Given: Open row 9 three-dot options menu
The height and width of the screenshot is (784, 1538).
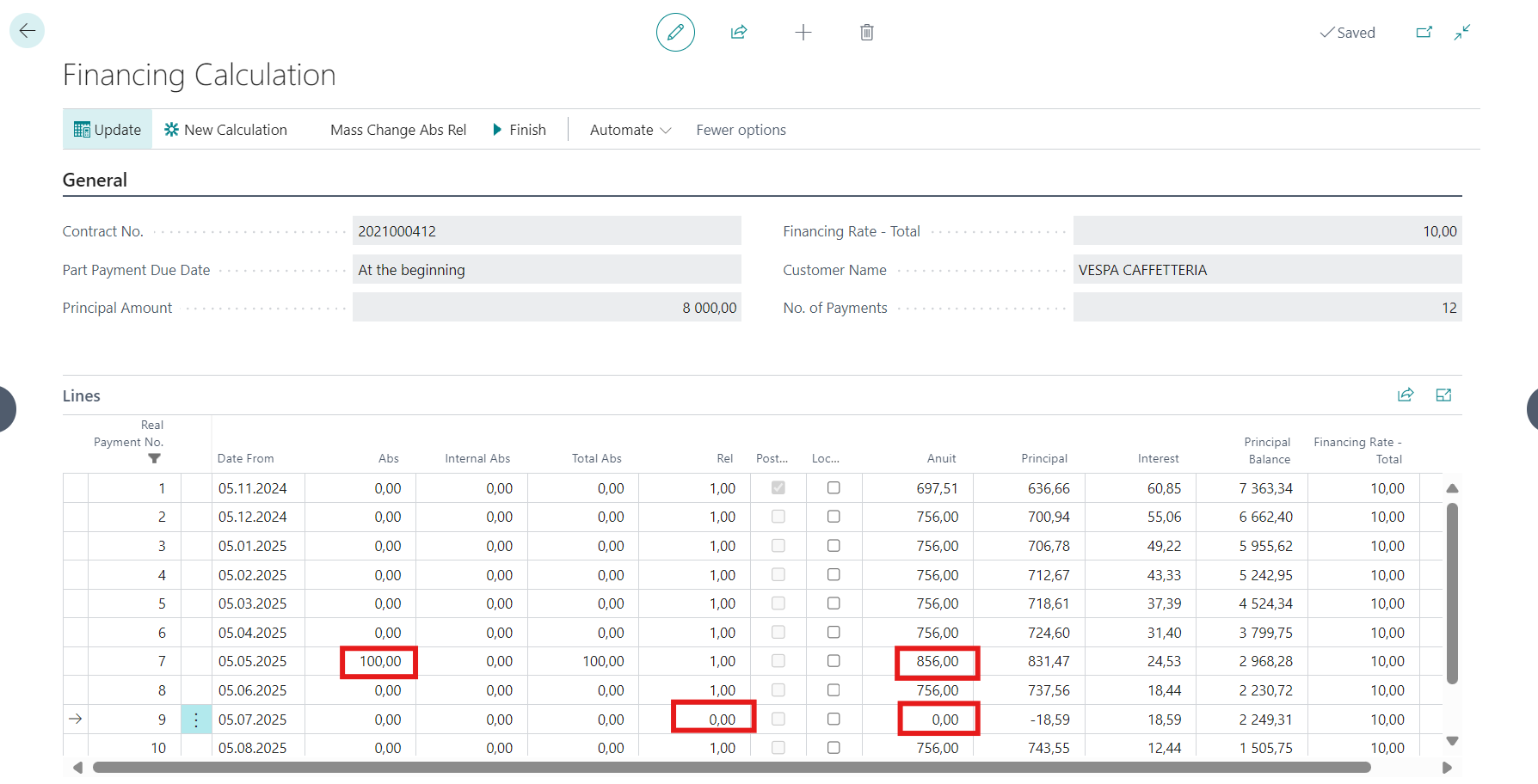Looking at the screenshot, I should [196, 720].
